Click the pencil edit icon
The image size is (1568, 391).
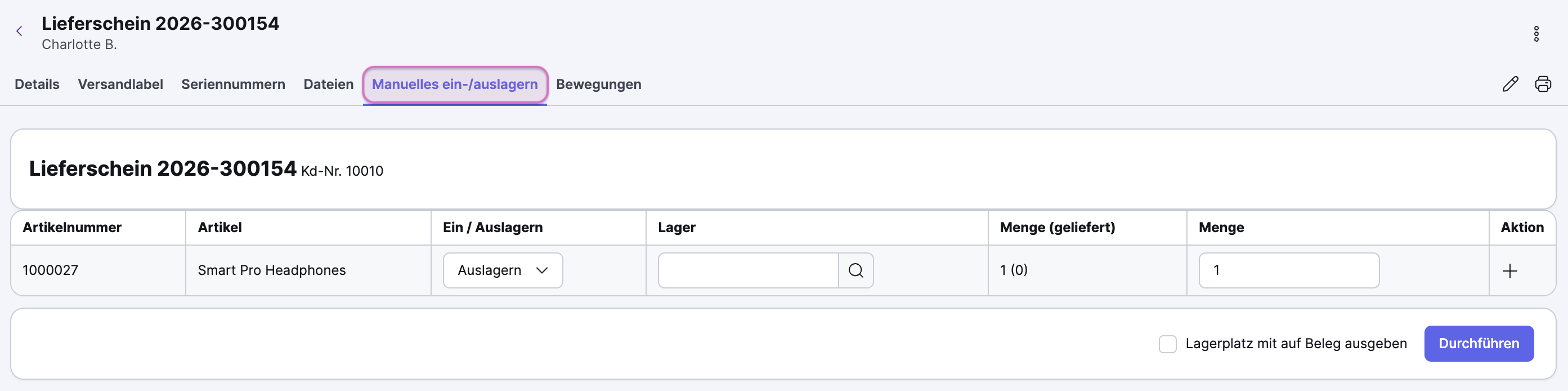[x=1509, y=84]
